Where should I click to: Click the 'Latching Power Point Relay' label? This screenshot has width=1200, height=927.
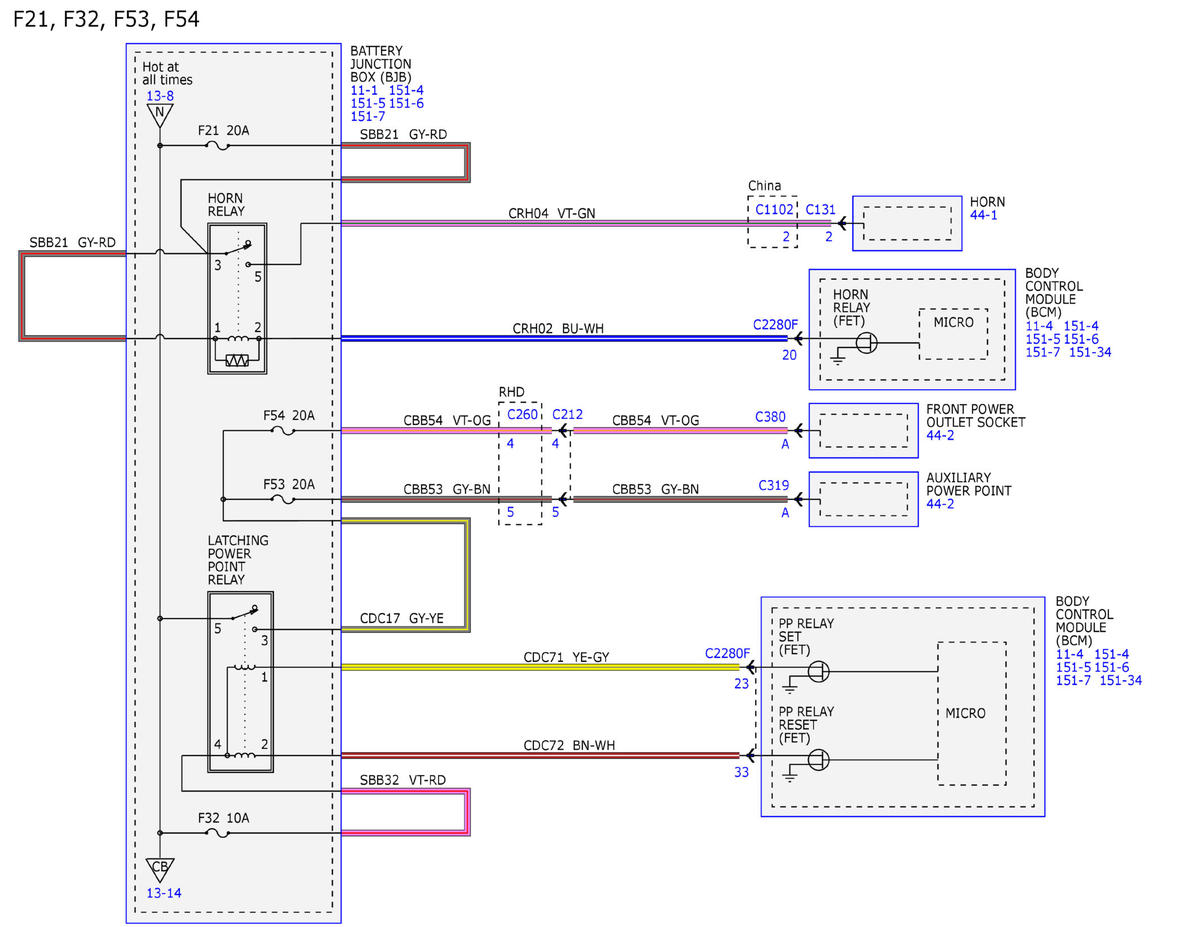(x=238, y=560)
